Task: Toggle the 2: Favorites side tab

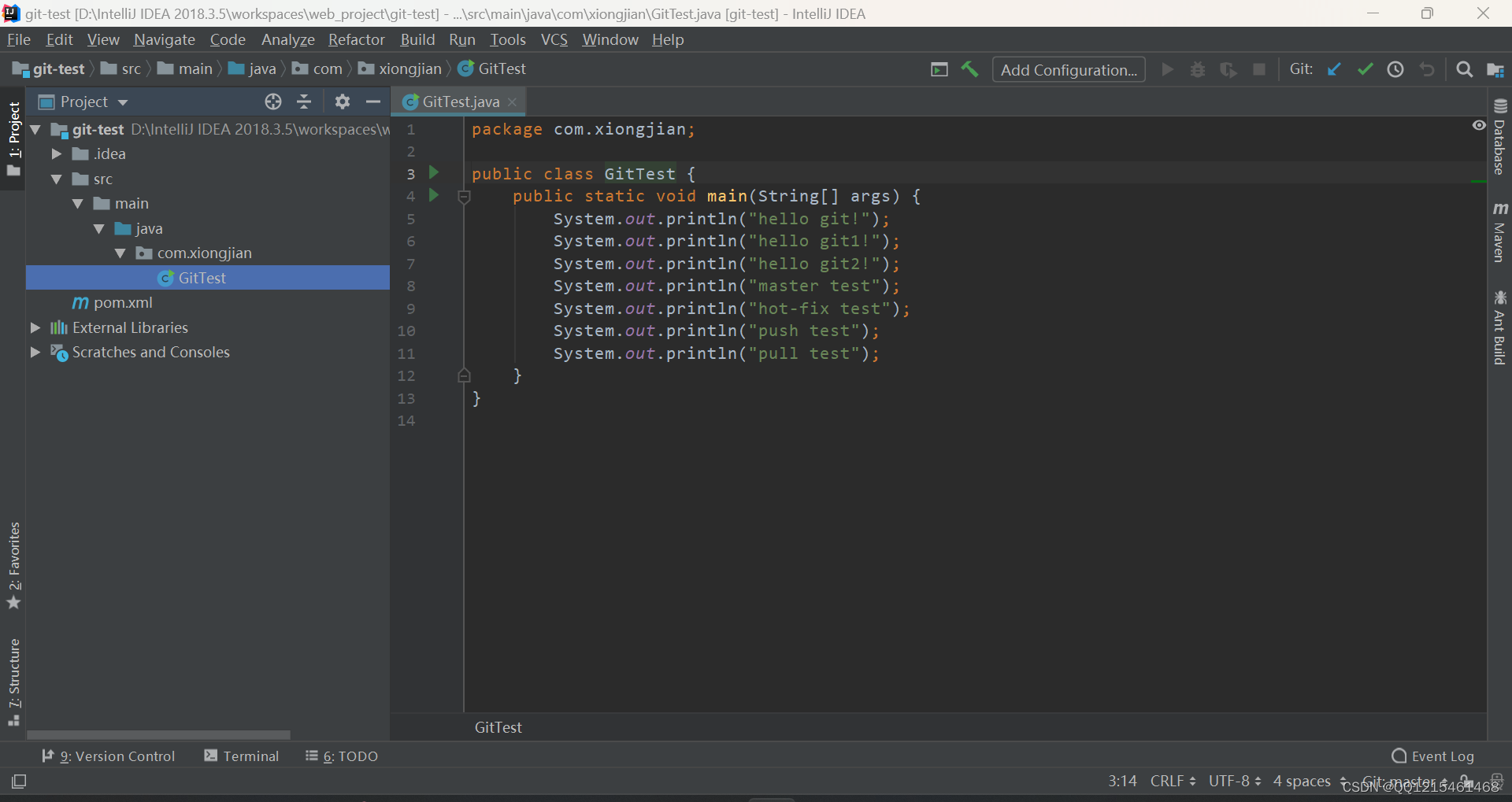Action: (x=13, y=565)
